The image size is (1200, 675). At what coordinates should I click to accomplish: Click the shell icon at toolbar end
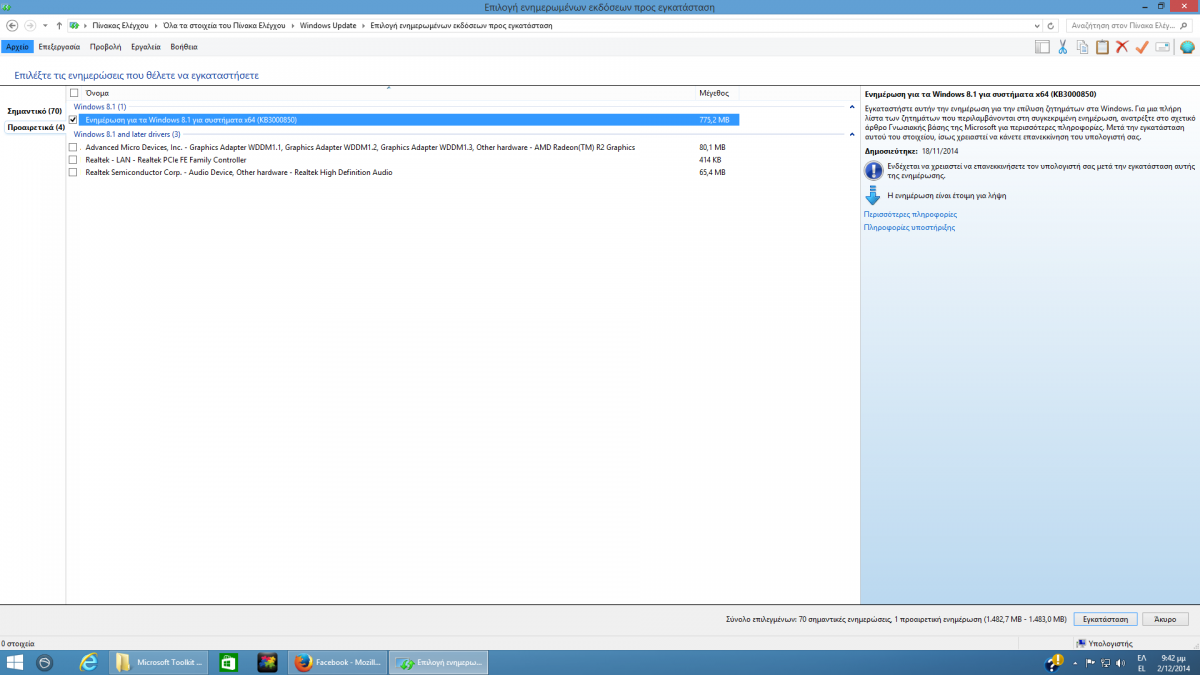[x=1187, y=47]
